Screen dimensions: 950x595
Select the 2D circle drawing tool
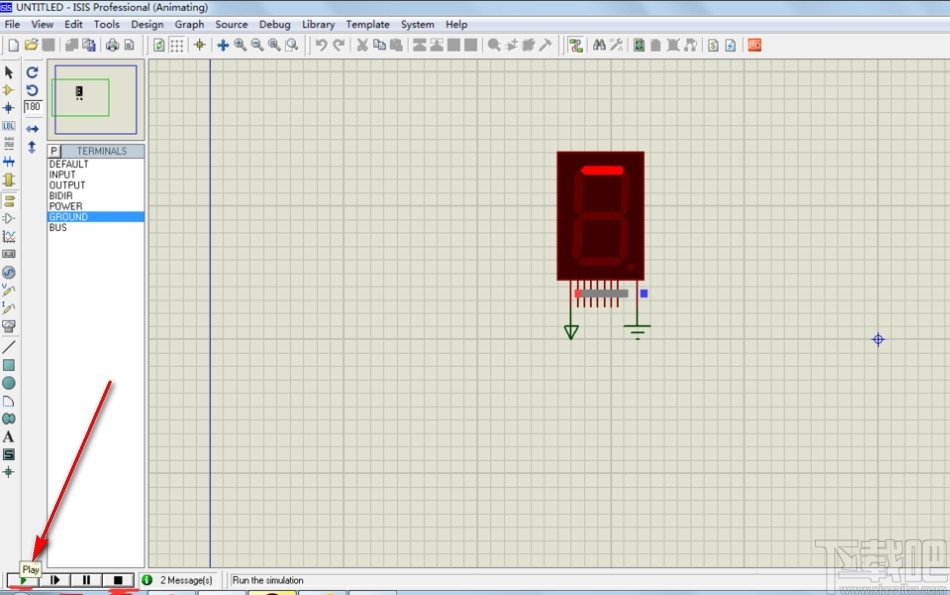[9, 383]
